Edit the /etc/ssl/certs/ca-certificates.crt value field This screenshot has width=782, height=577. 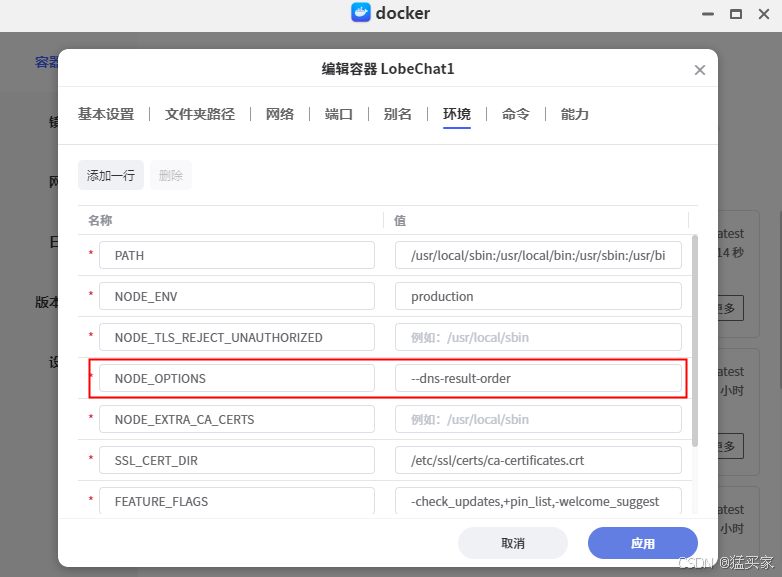click(x=538, y=460)
